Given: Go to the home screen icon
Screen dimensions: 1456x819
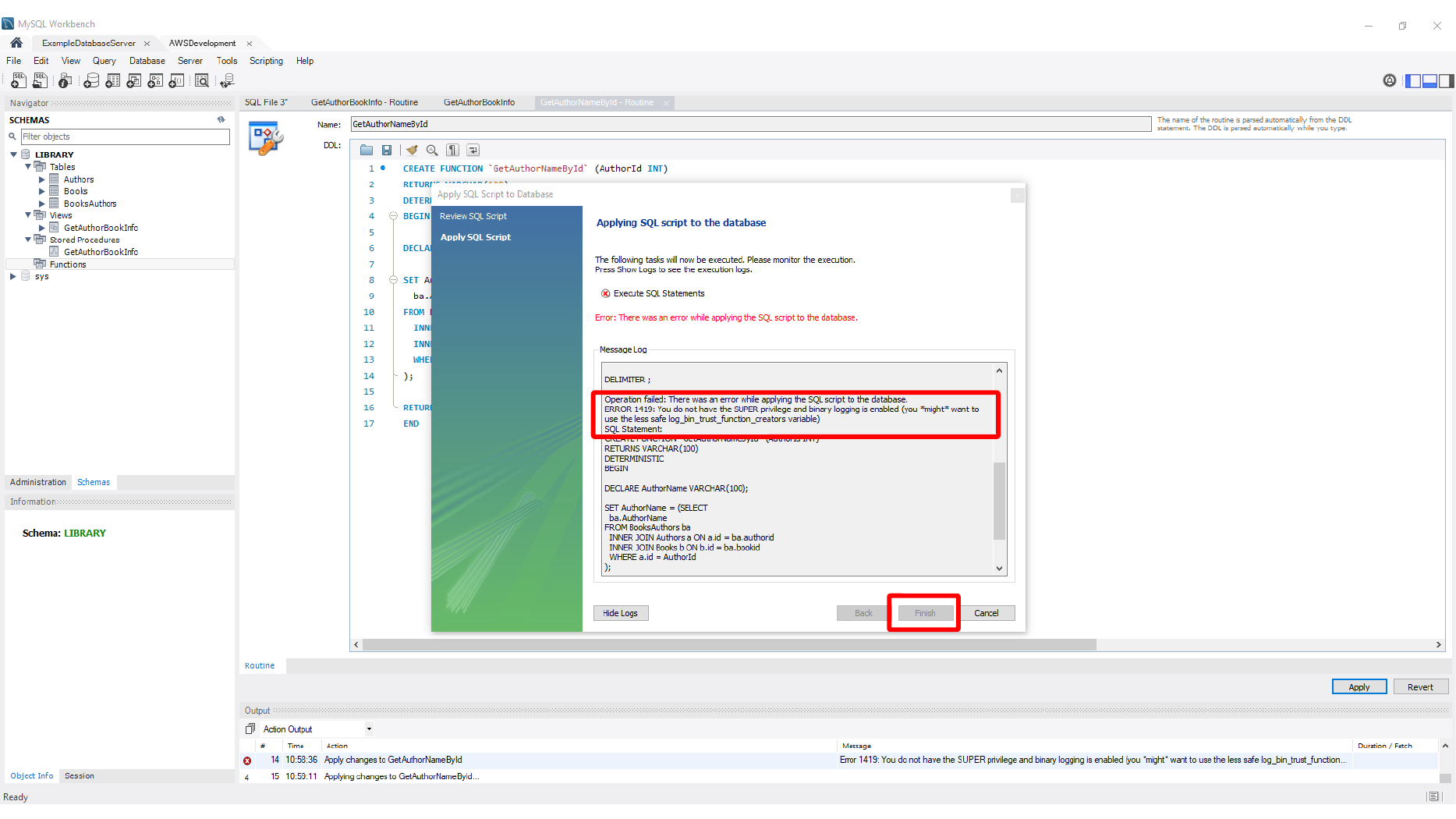Looking at the screenshot, I should point(16,43).
